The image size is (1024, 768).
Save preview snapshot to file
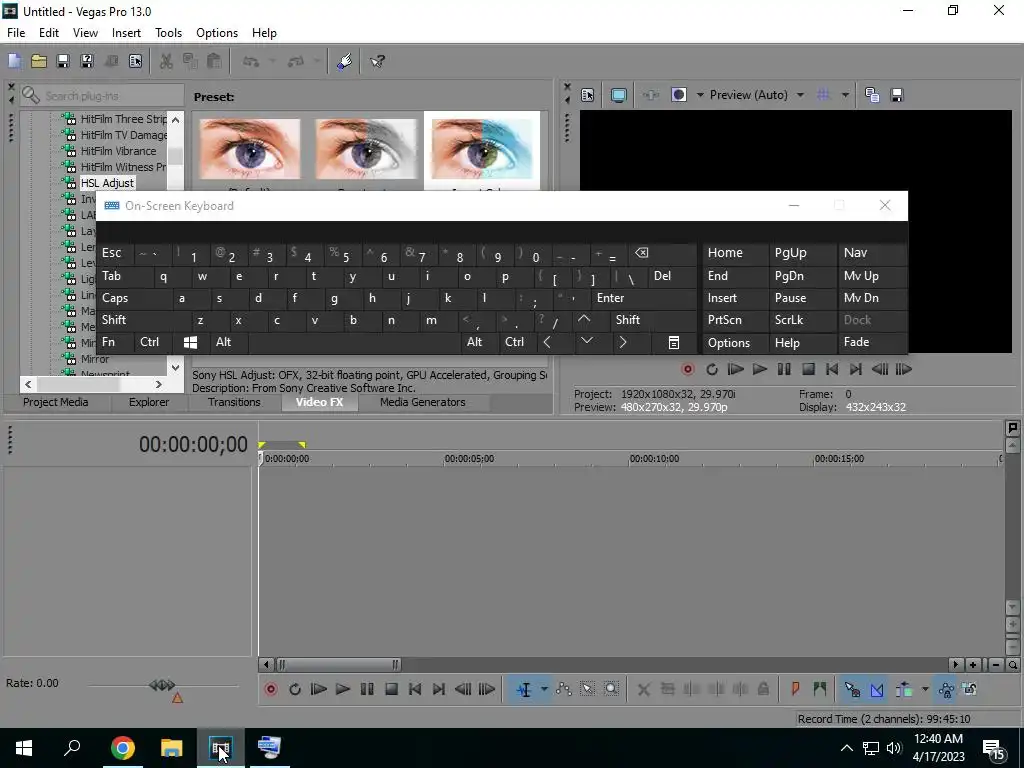click(x=897, y=95)
